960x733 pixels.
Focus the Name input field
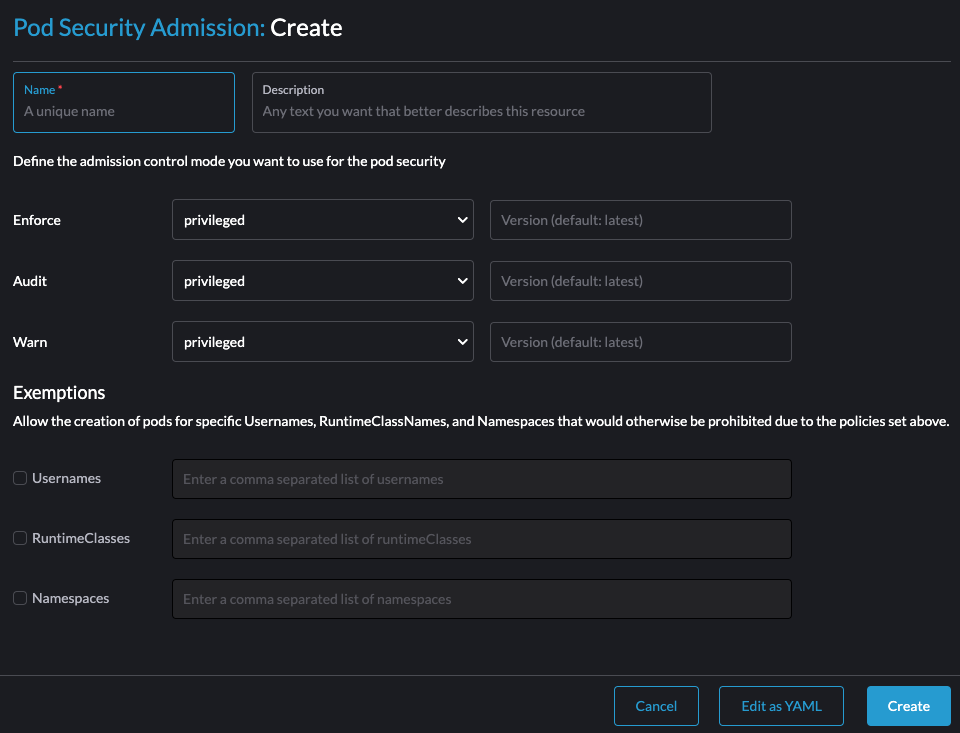124,103
